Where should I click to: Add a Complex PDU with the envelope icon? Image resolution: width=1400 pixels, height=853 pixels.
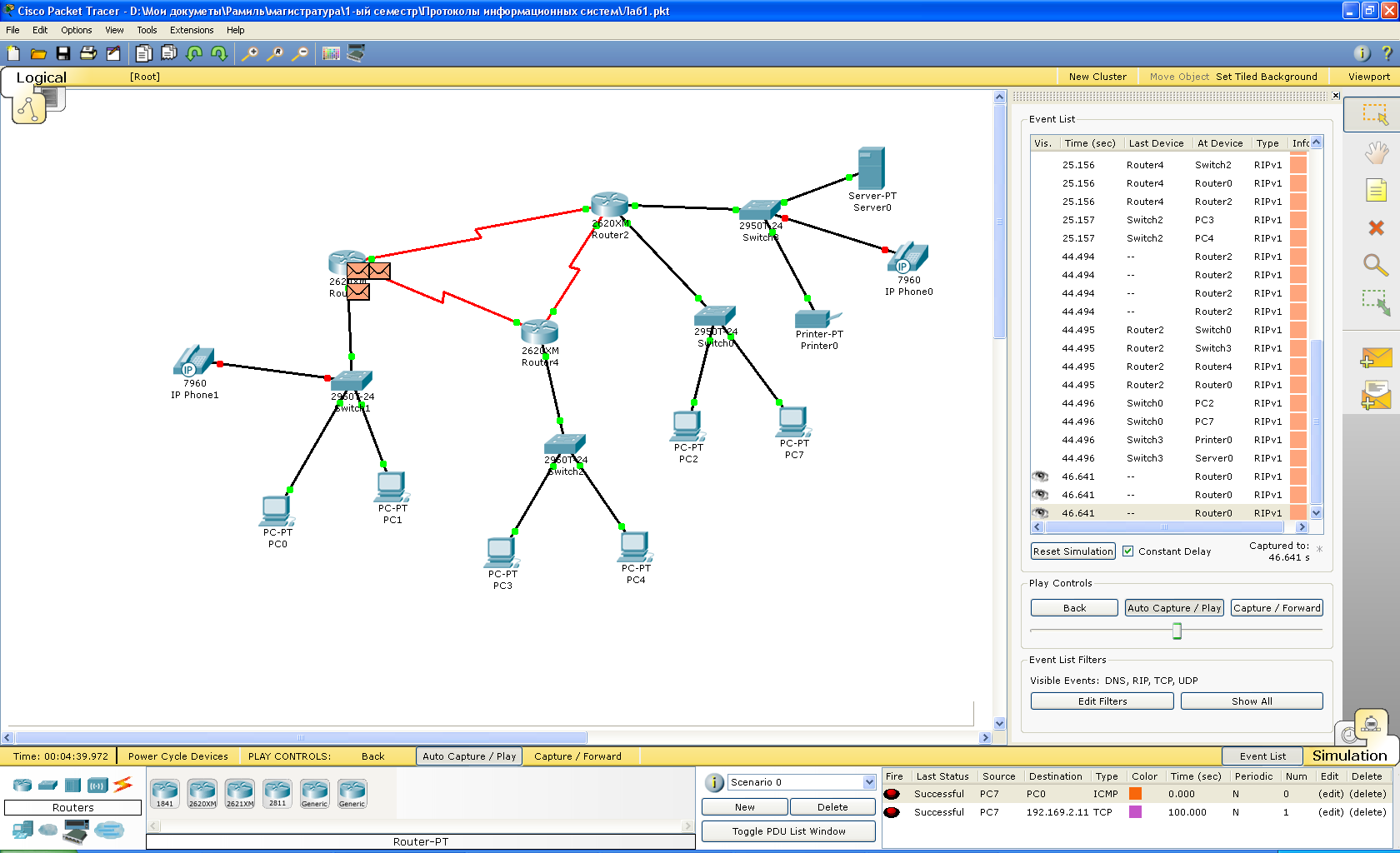(x=1376, y=396)
